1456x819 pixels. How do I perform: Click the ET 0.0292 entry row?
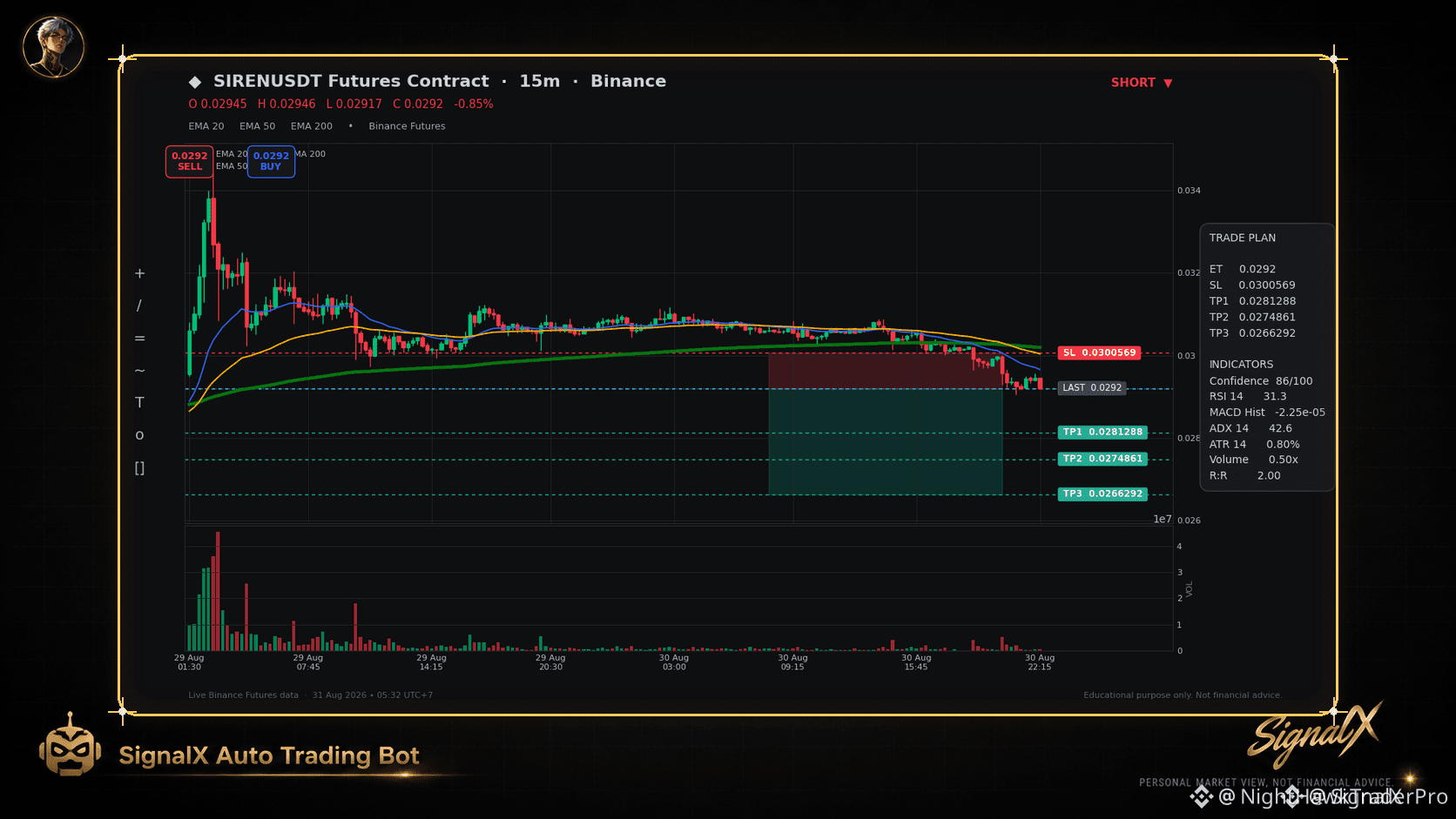1243,269
